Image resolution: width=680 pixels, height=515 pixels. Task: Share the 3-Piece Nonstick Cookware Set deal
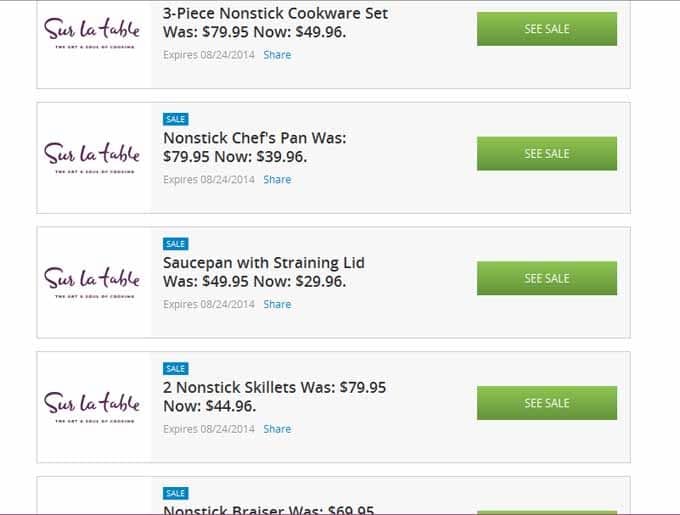(x=277, y=55)
